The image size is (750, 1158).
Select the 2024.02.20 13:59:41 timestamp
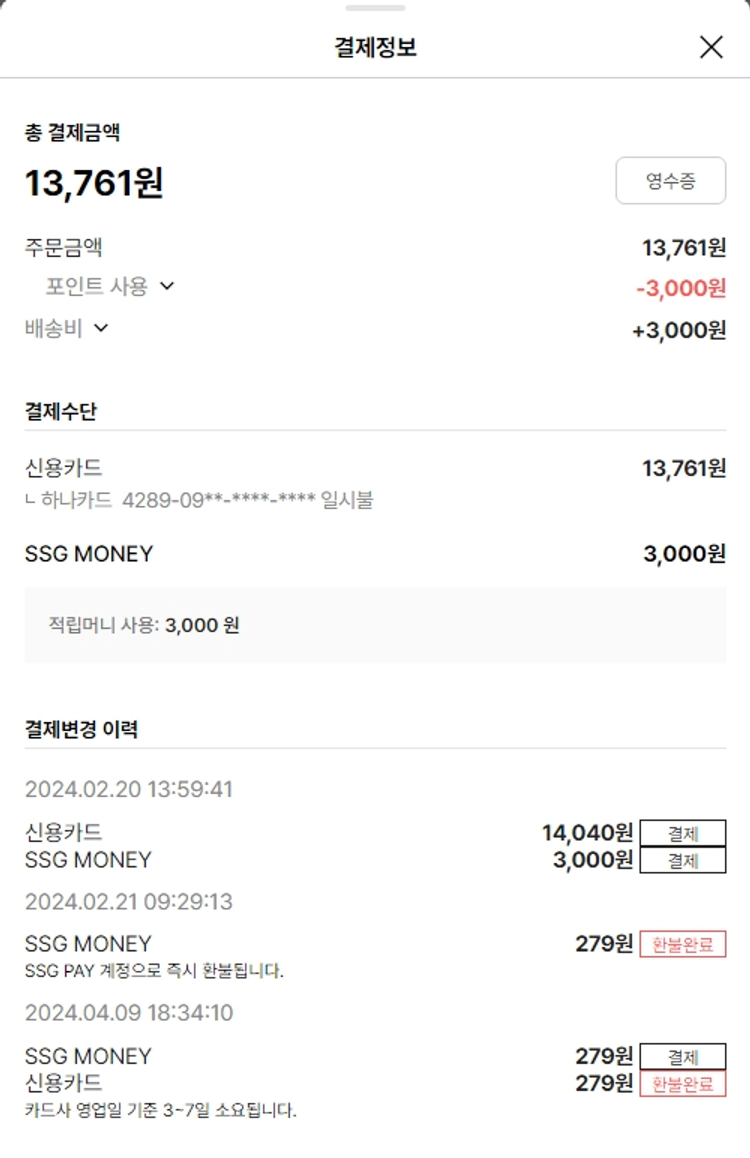click(x=129, y=789)
